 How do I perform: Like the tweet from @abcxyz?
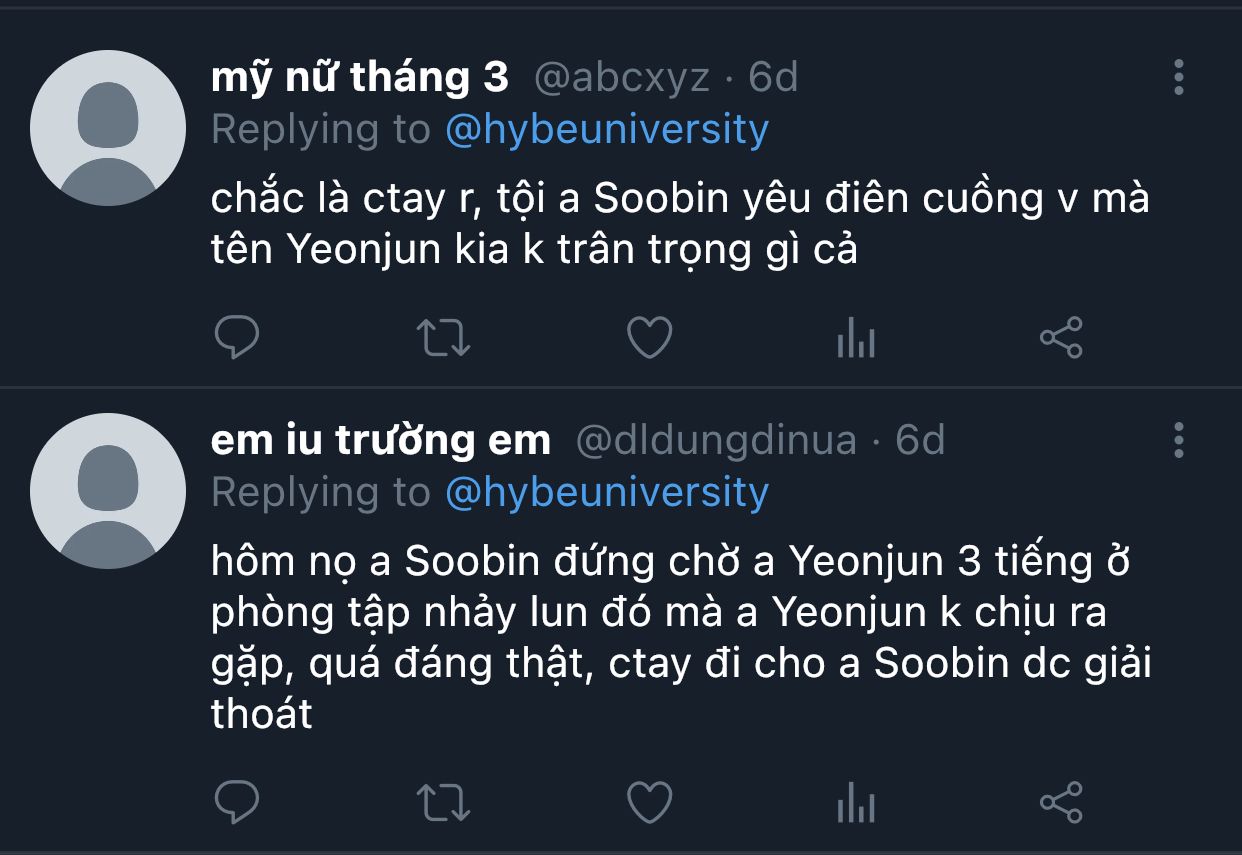[x=649, y=338]
